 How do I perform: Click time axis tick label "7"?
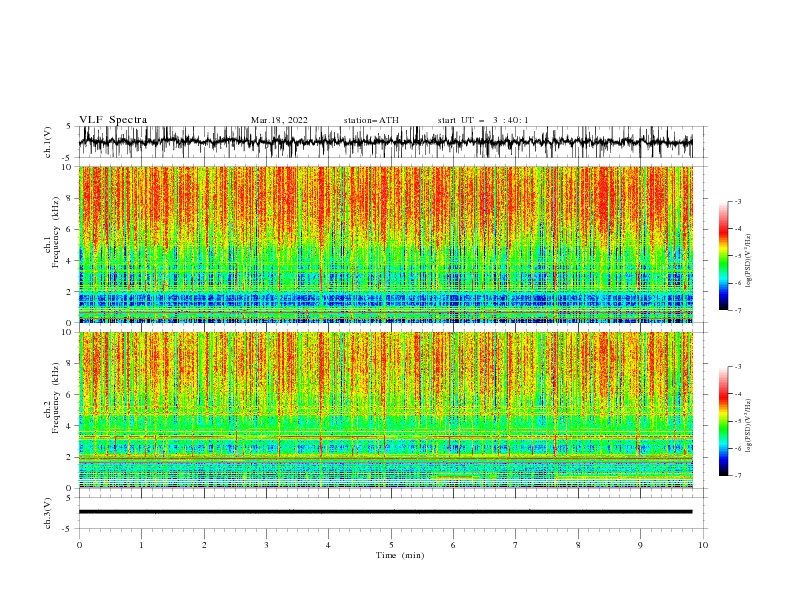[516, 545]
